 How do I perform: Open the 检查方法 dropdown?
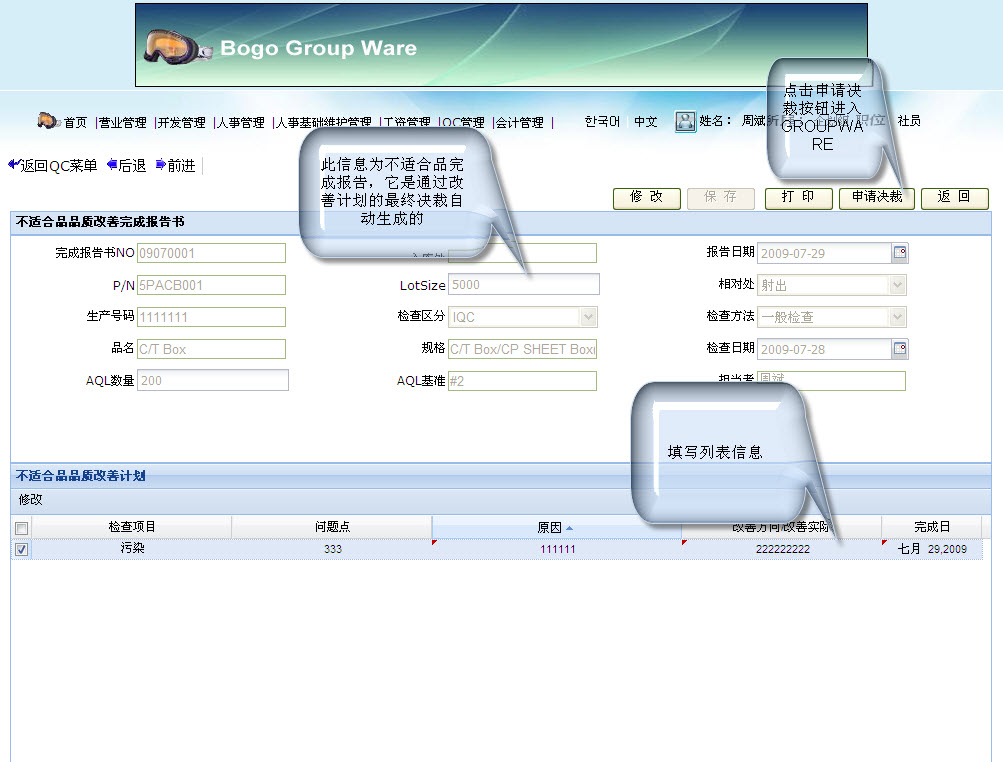point(897,317)
